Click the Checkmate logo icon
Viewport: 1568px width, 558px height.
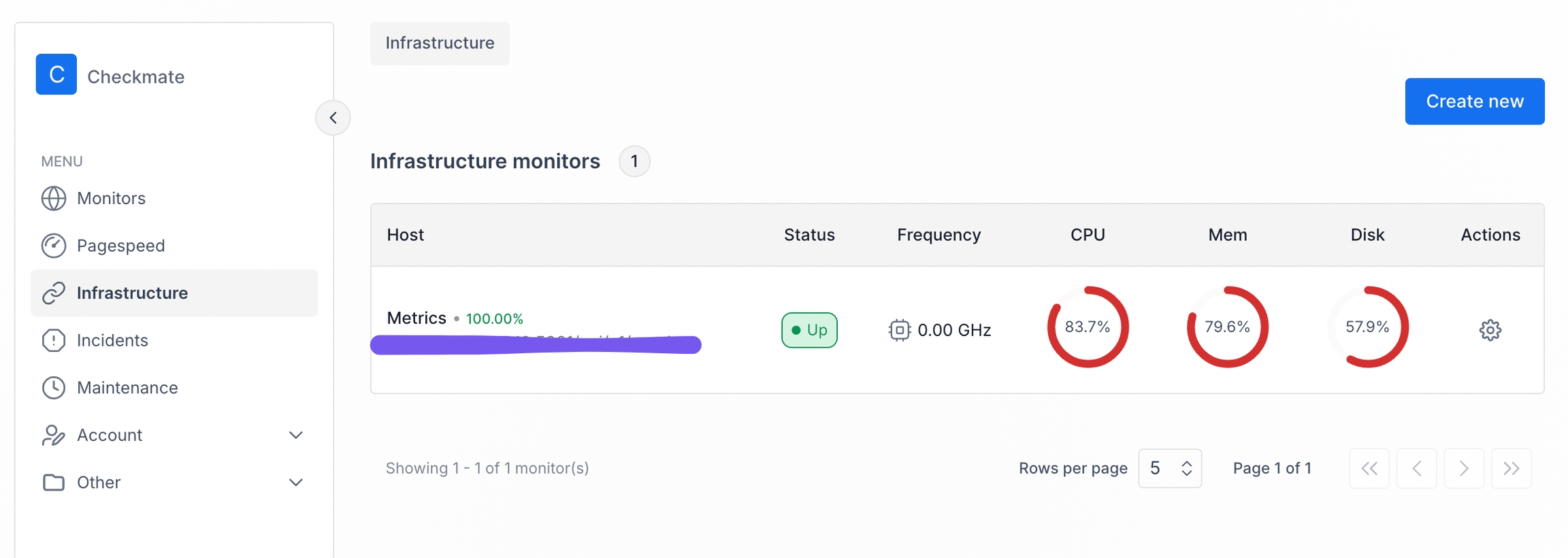click(x=56, y=74)
